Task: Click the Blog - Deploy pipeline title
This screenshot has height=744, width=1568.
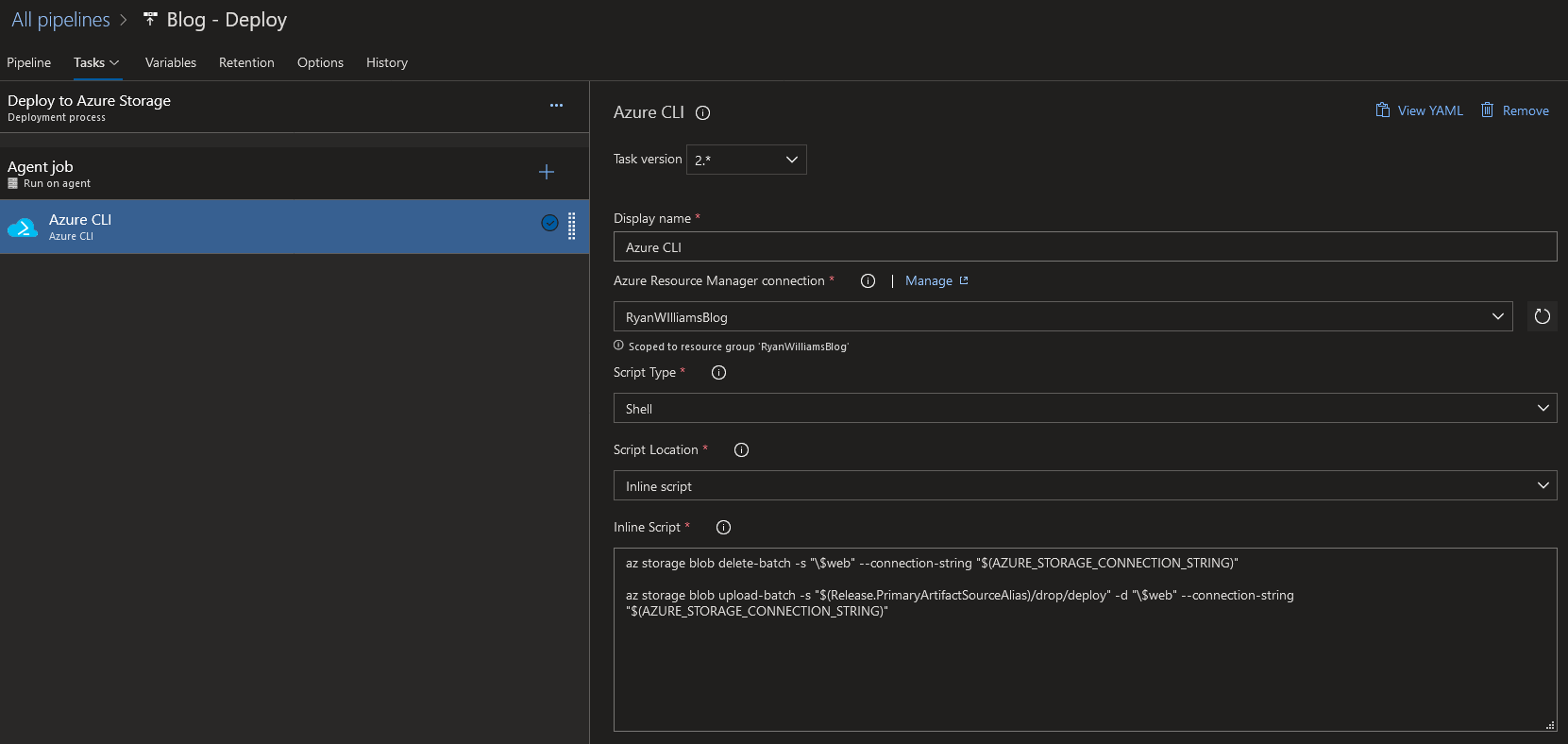Action: 227,20
